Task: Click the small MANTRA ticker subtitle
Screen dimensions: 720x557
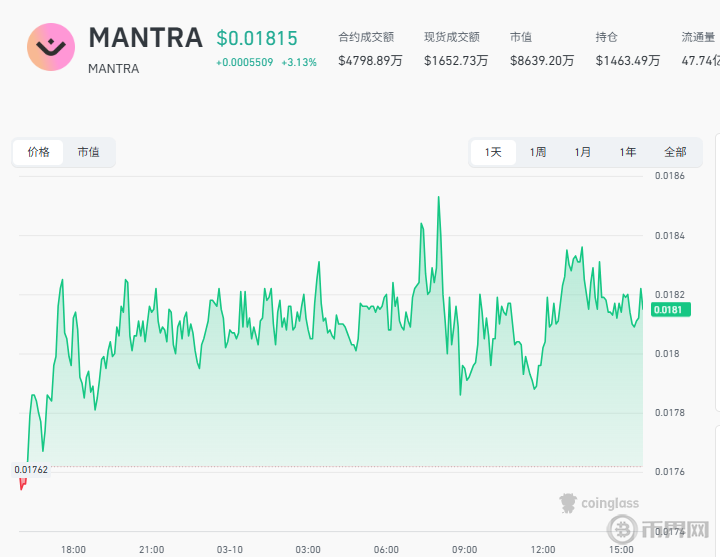Action: coord(113,69)
